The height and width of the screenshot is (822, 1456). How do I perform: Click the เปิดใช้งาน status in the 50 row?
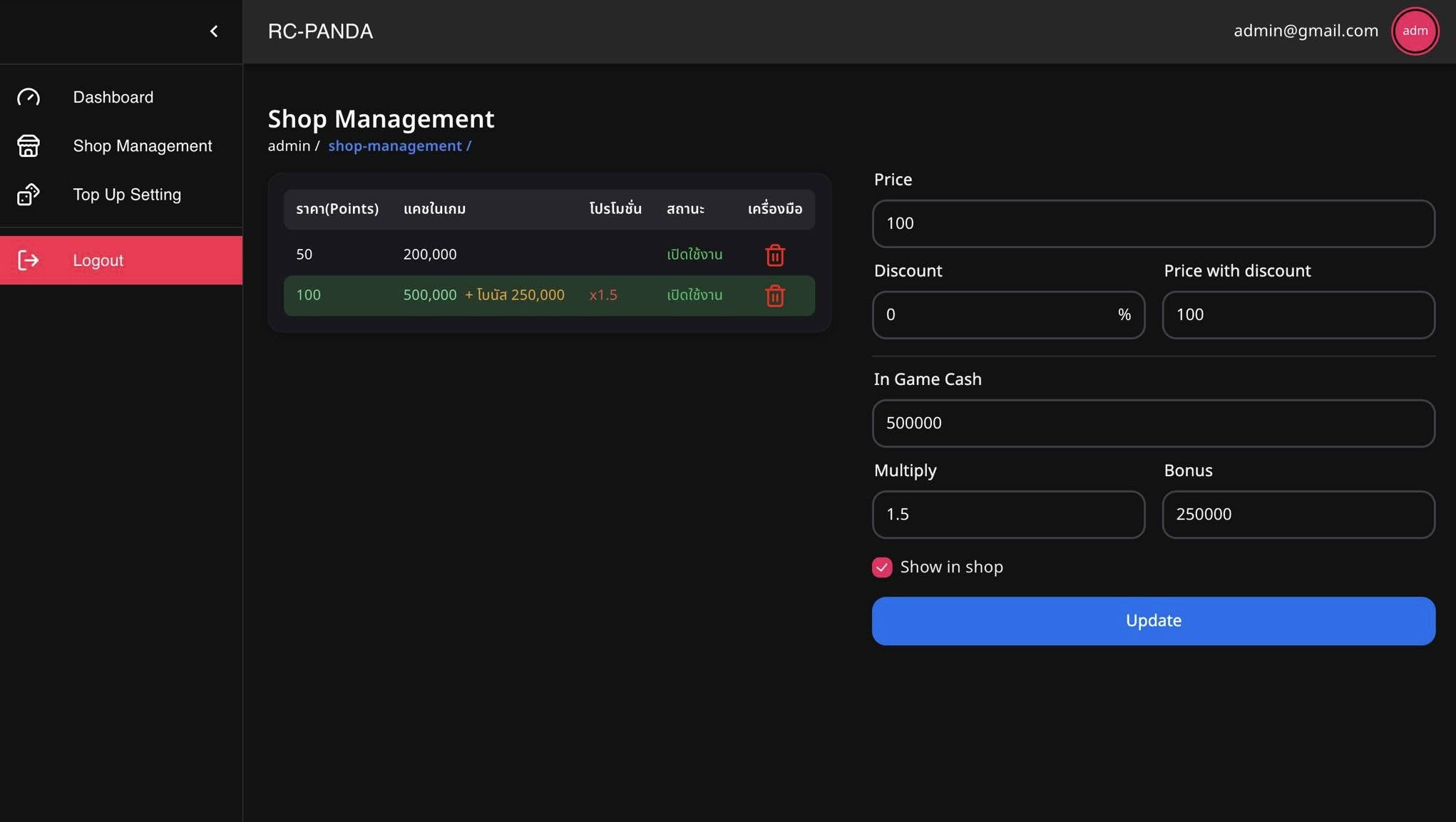click(x=694, y=255)
